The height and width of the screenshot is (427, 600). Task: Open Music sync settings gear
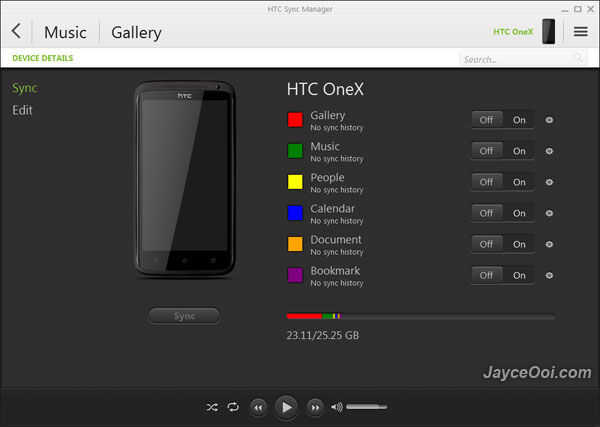(549, 151)
